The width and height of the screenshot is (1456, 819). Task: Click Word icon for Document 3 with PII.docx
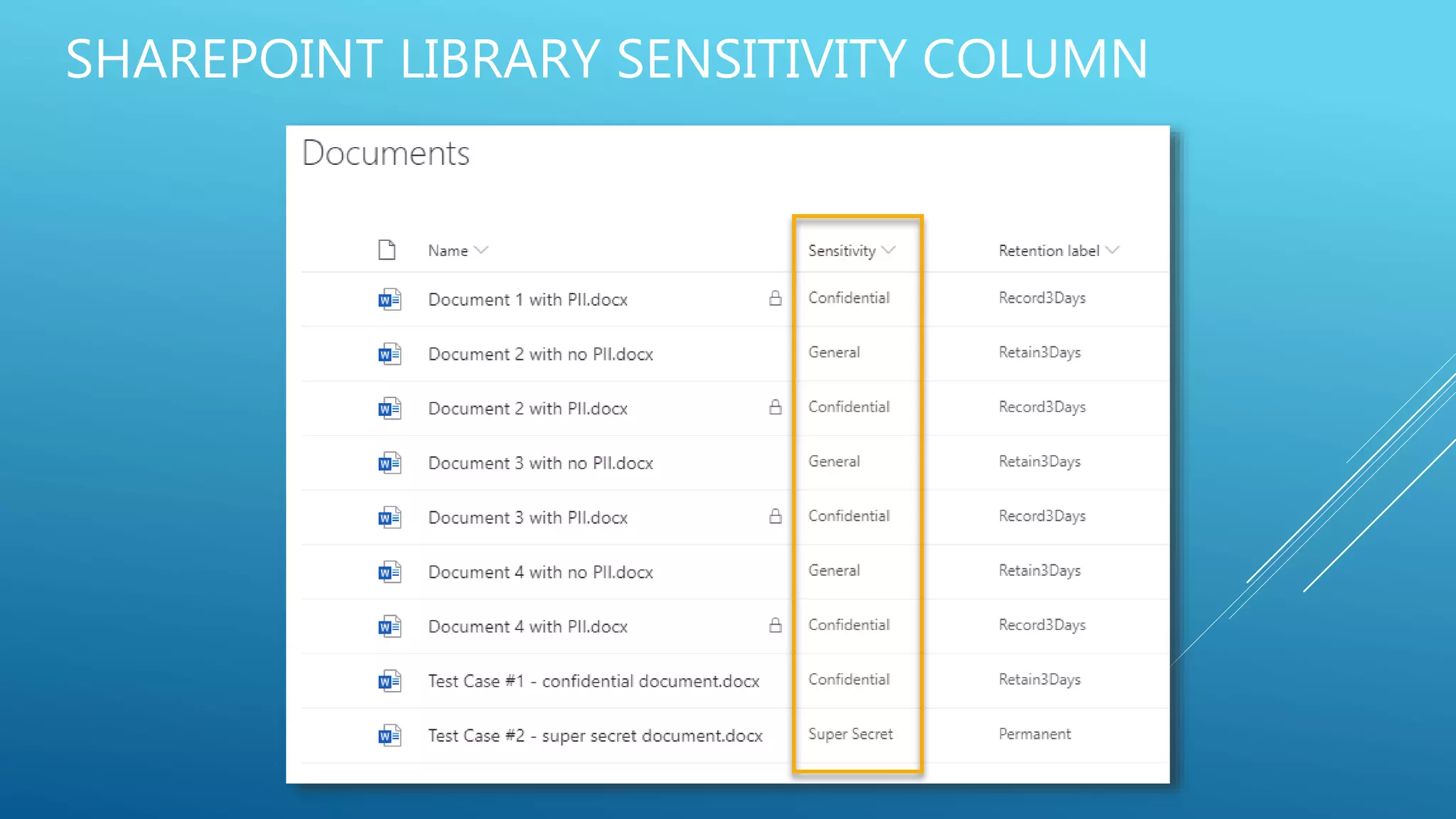[390, 518]
